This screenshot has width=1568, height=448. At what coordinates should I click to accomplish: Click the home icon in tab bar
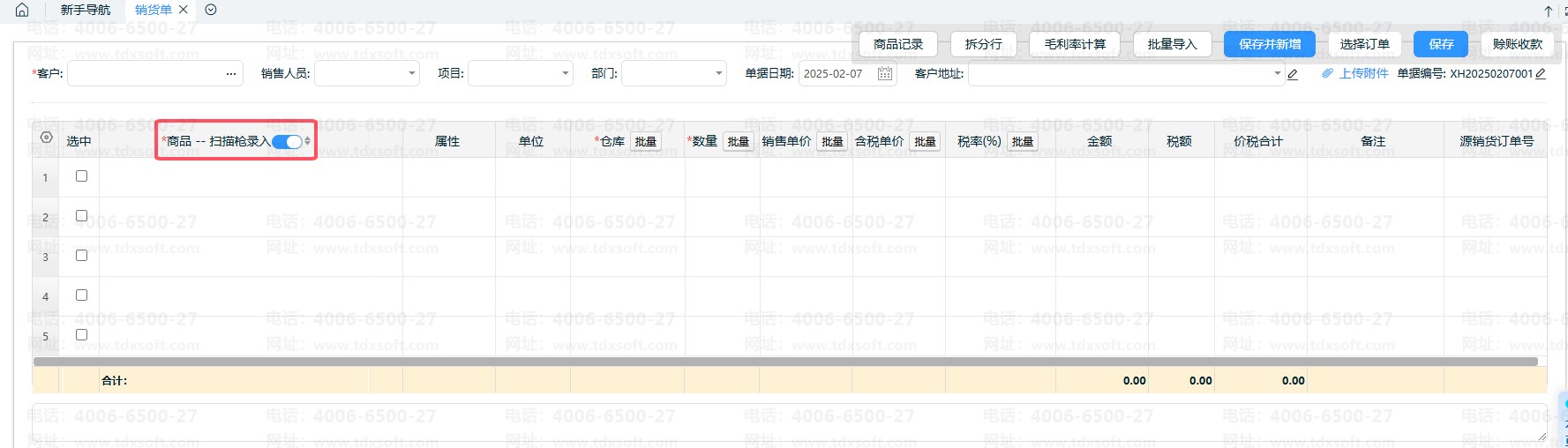(22, 10)
